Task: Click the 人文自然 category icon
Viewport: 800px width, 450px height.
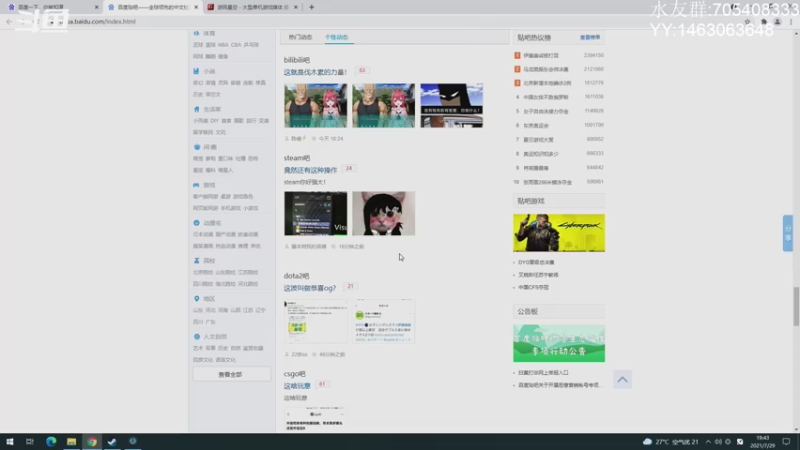Action: pyautogui.click(x=196, y=337)
